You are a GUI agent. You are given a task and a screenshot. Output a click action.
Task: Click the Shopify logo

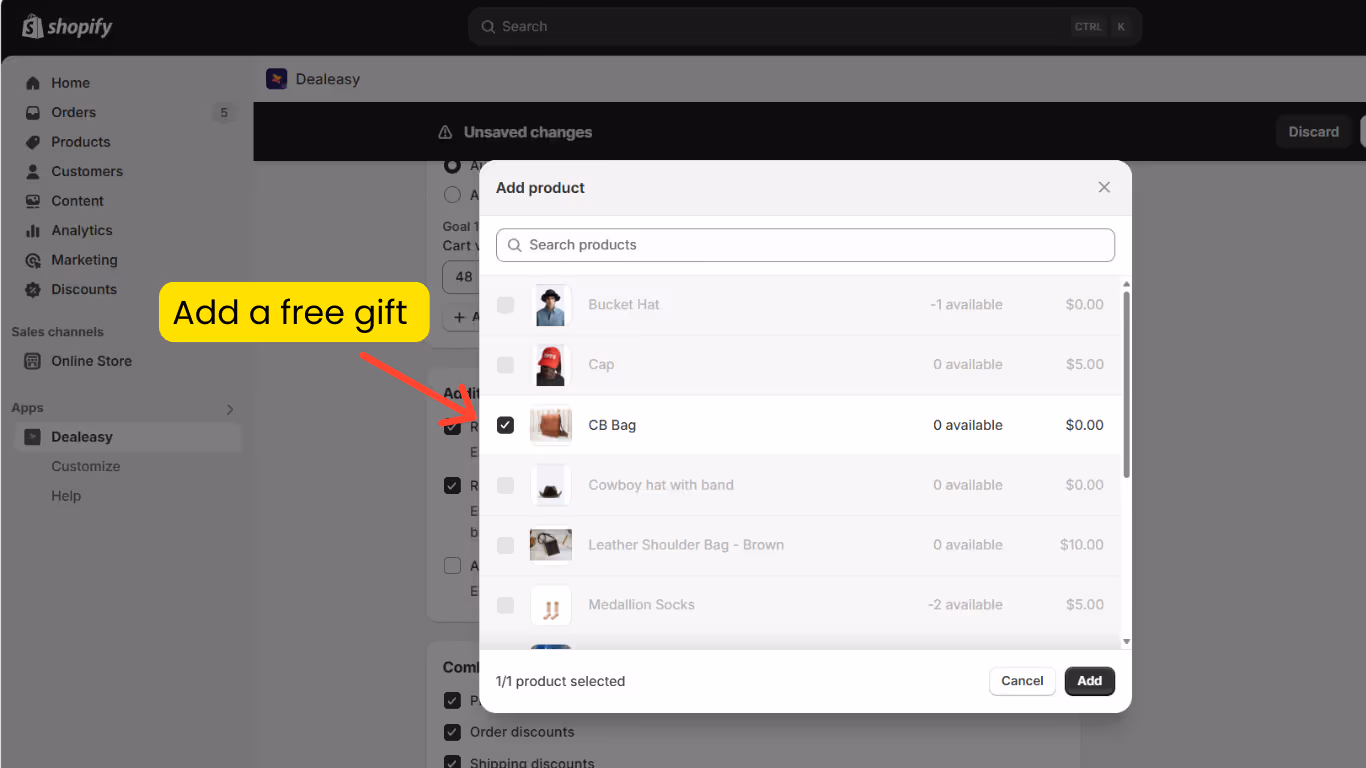click(x=67, y=27)
